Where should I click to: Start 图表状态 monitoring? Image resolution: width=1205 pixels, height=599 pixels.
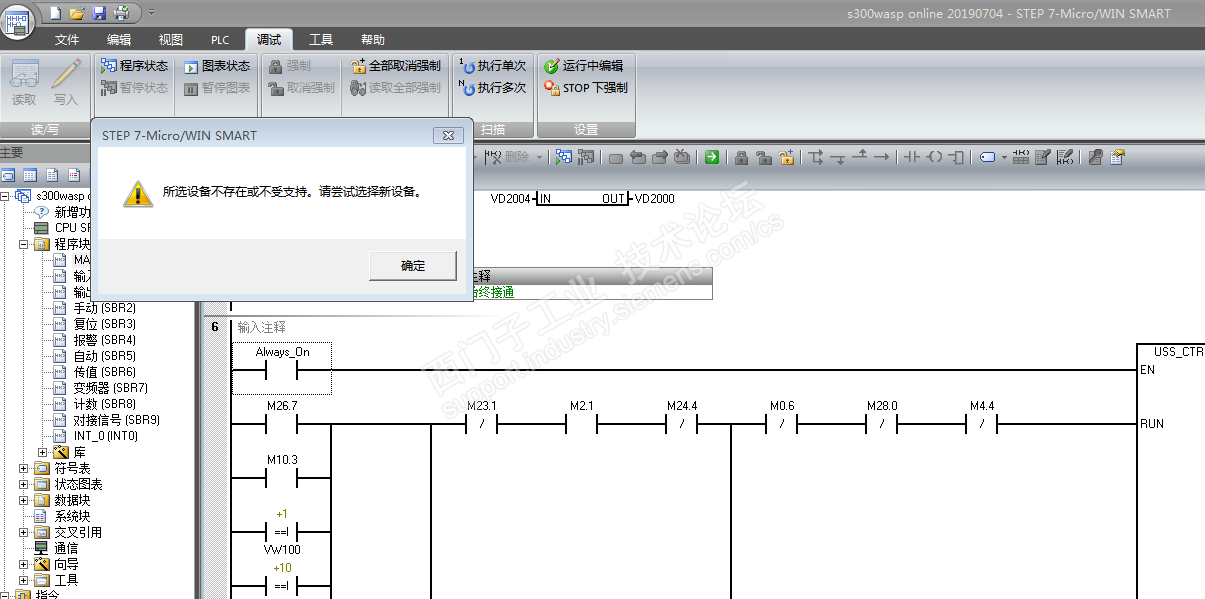pyautogui.click(x=217, y=66)
